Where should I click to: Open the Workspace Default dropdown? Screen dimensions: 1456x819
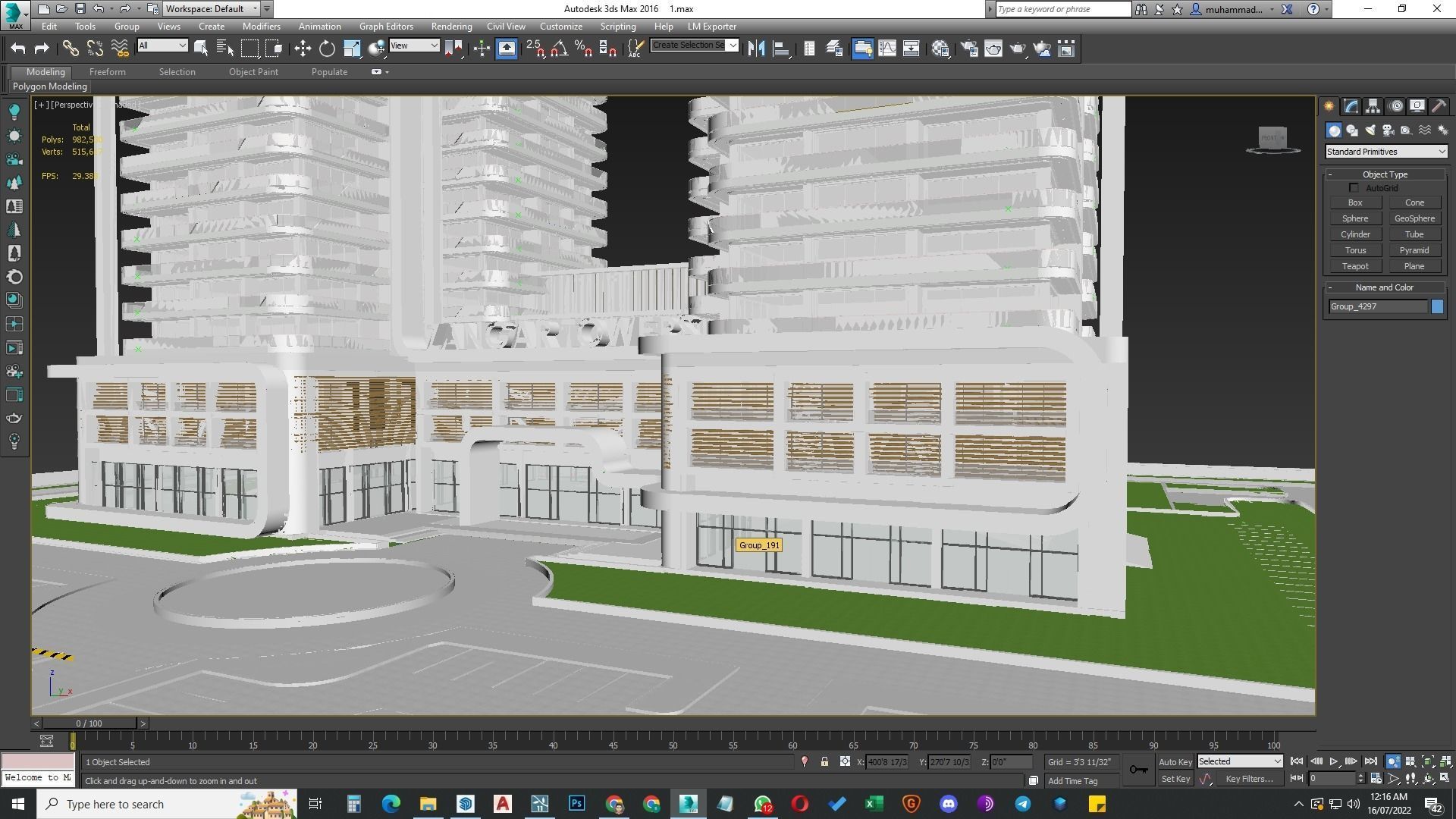(x=212, y=9)
